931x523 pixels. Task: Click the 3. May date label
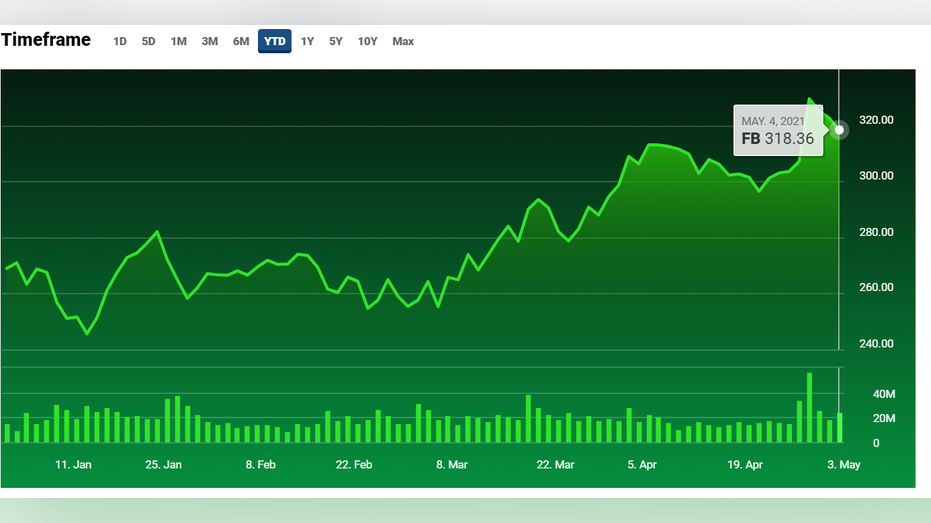coord(844,465)
